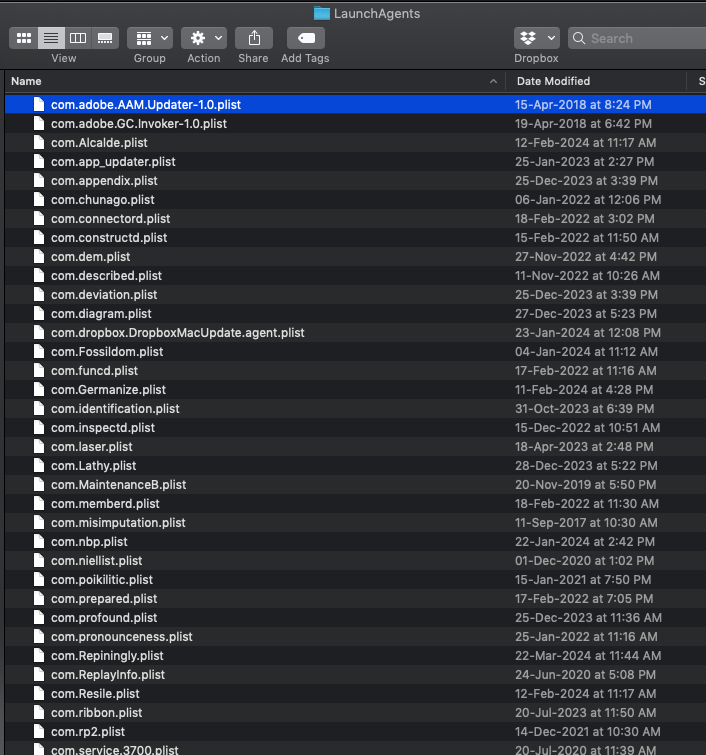Select com.adobe.AAM.Updater-1.0.plist file
706x755 pixels.
355,104
